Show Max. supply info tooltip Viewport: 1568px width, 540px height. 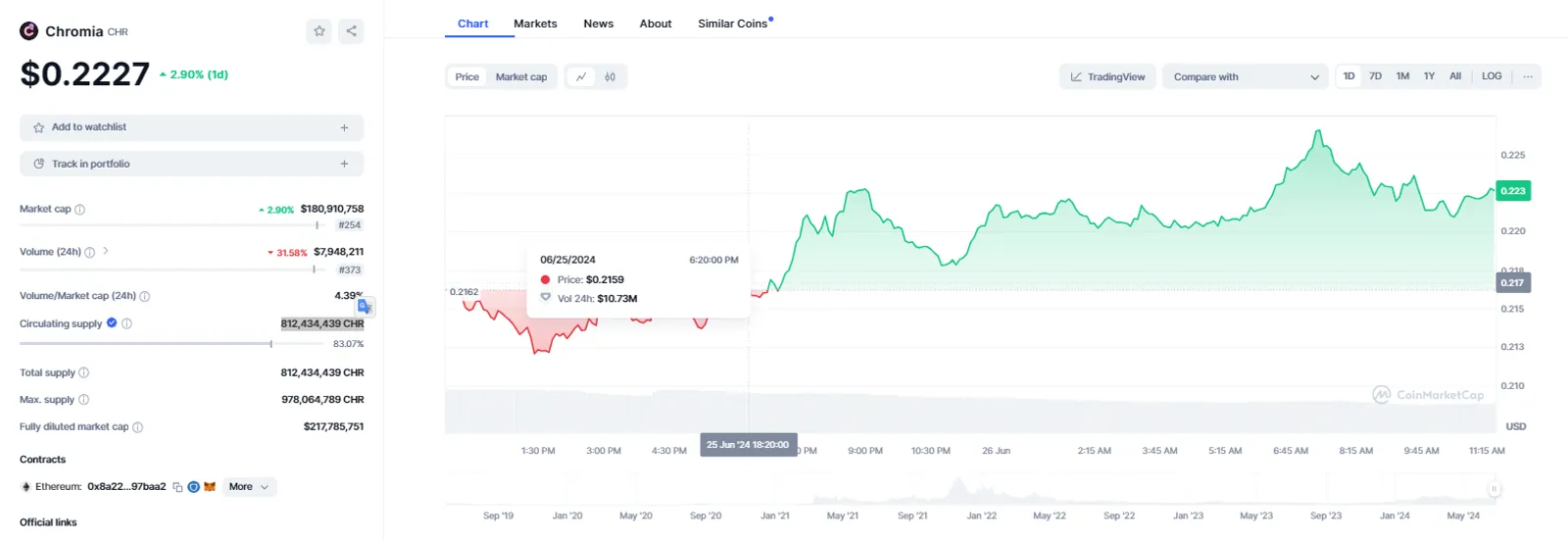click(x=83, y=400)
